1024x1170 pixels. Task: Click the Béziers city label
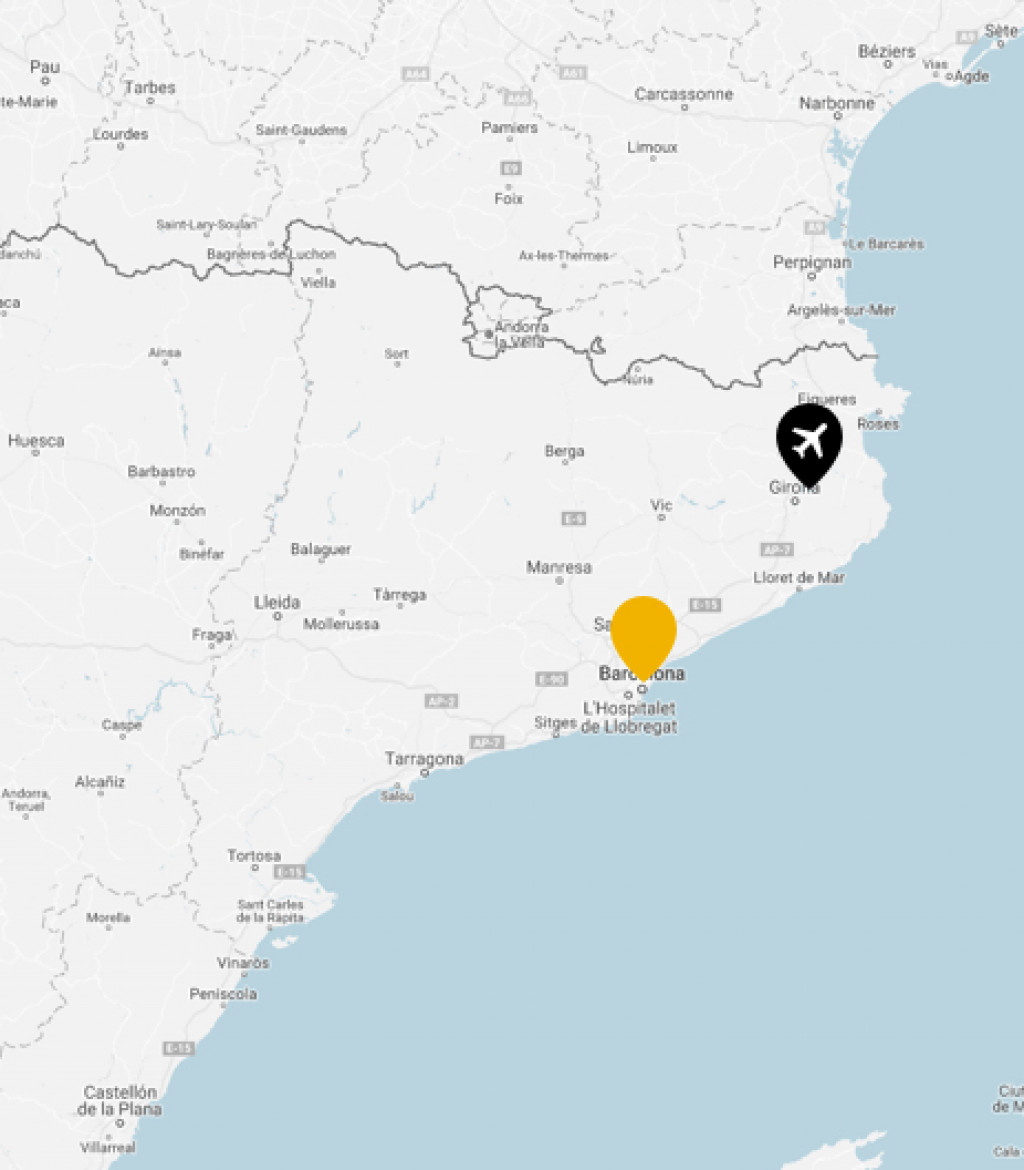(x=887, y=51)
